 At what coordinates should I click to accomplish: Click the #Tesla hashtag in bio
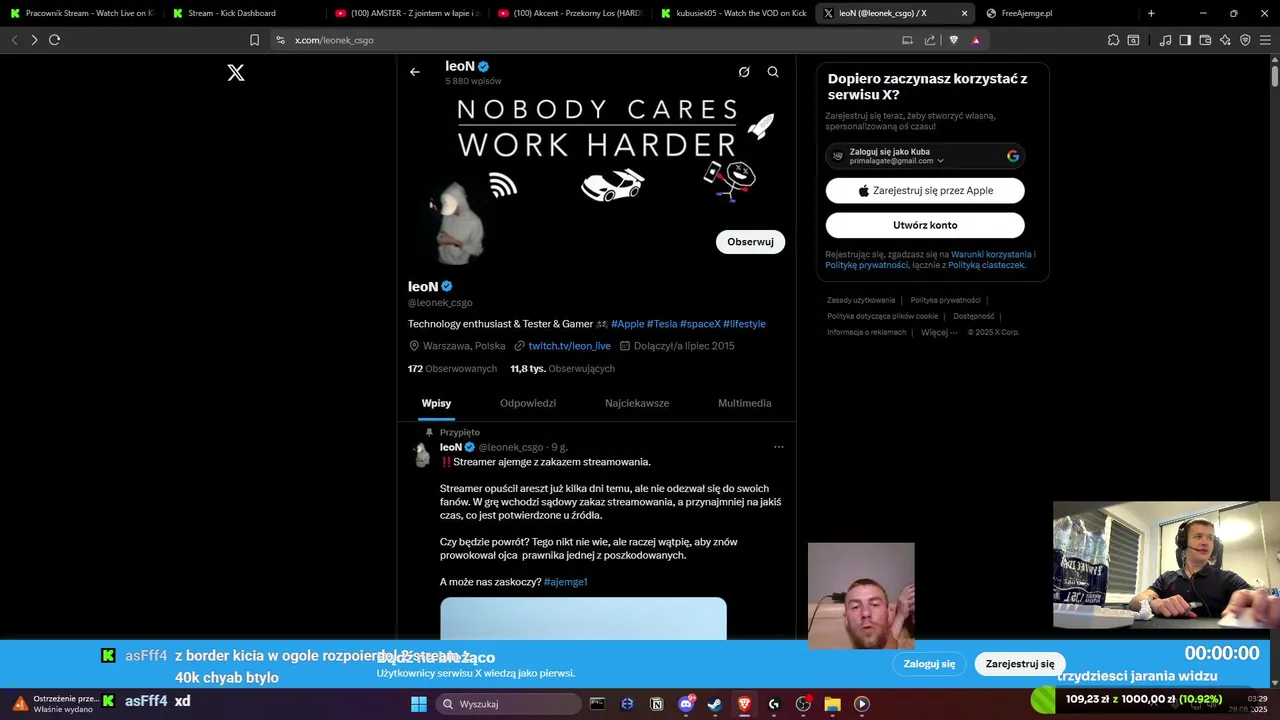(662, 324)
